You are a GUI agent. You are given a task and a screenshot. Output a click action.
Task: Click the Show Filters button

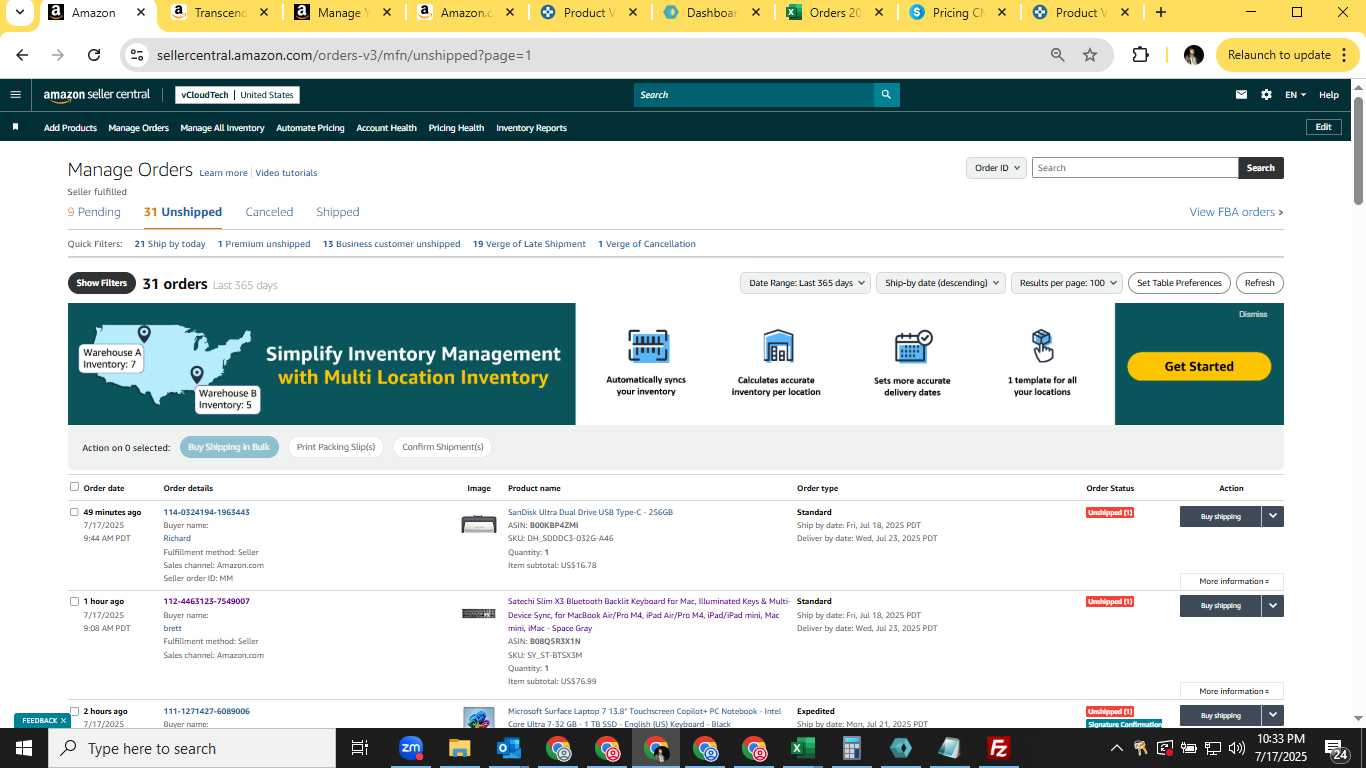102,283
